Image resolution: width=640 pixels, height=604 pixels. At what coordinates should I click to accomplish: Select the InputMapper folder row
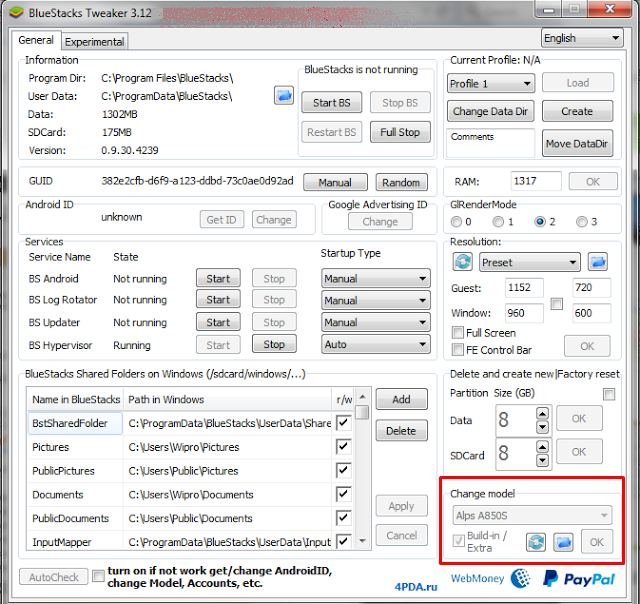click(x=190, y=542)
